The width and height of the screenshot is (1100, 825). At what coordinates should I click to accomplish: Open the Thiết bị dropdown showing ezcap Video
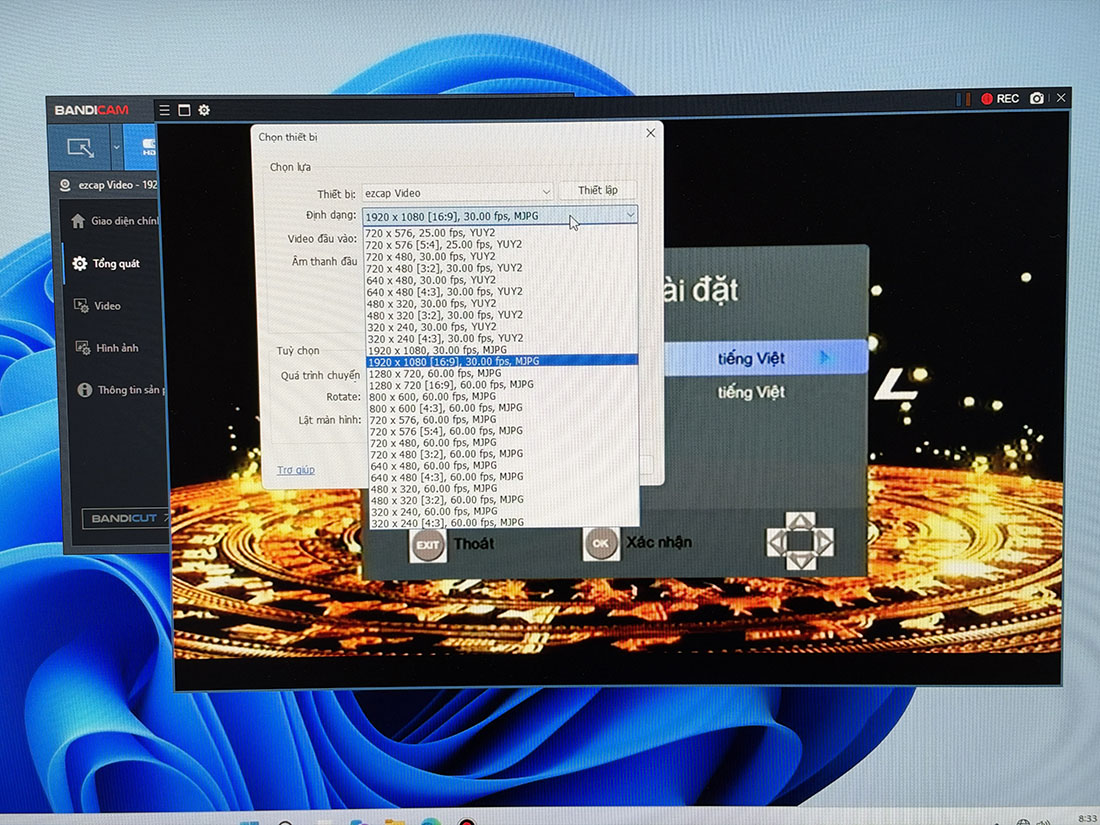click(x=457, y=193)
